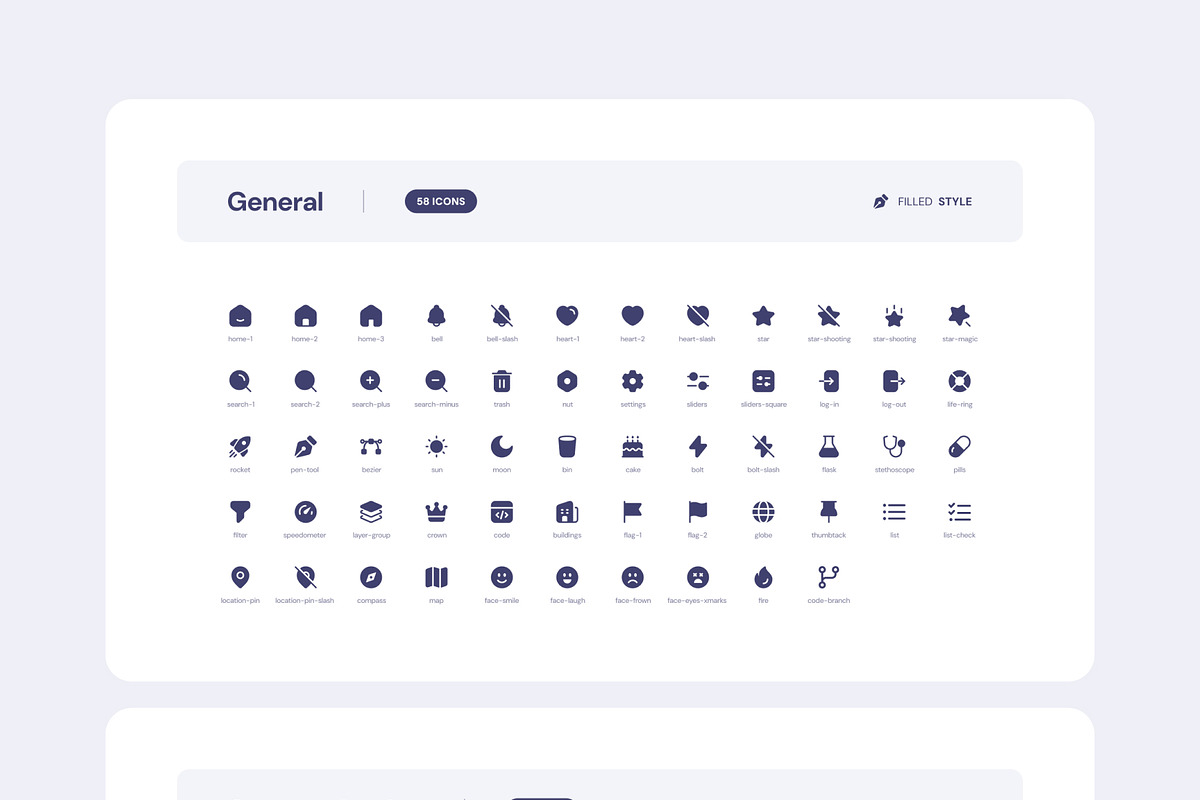Pick the flag-1 icon
Screen dimensions: 1200x800
pos(632,512)
